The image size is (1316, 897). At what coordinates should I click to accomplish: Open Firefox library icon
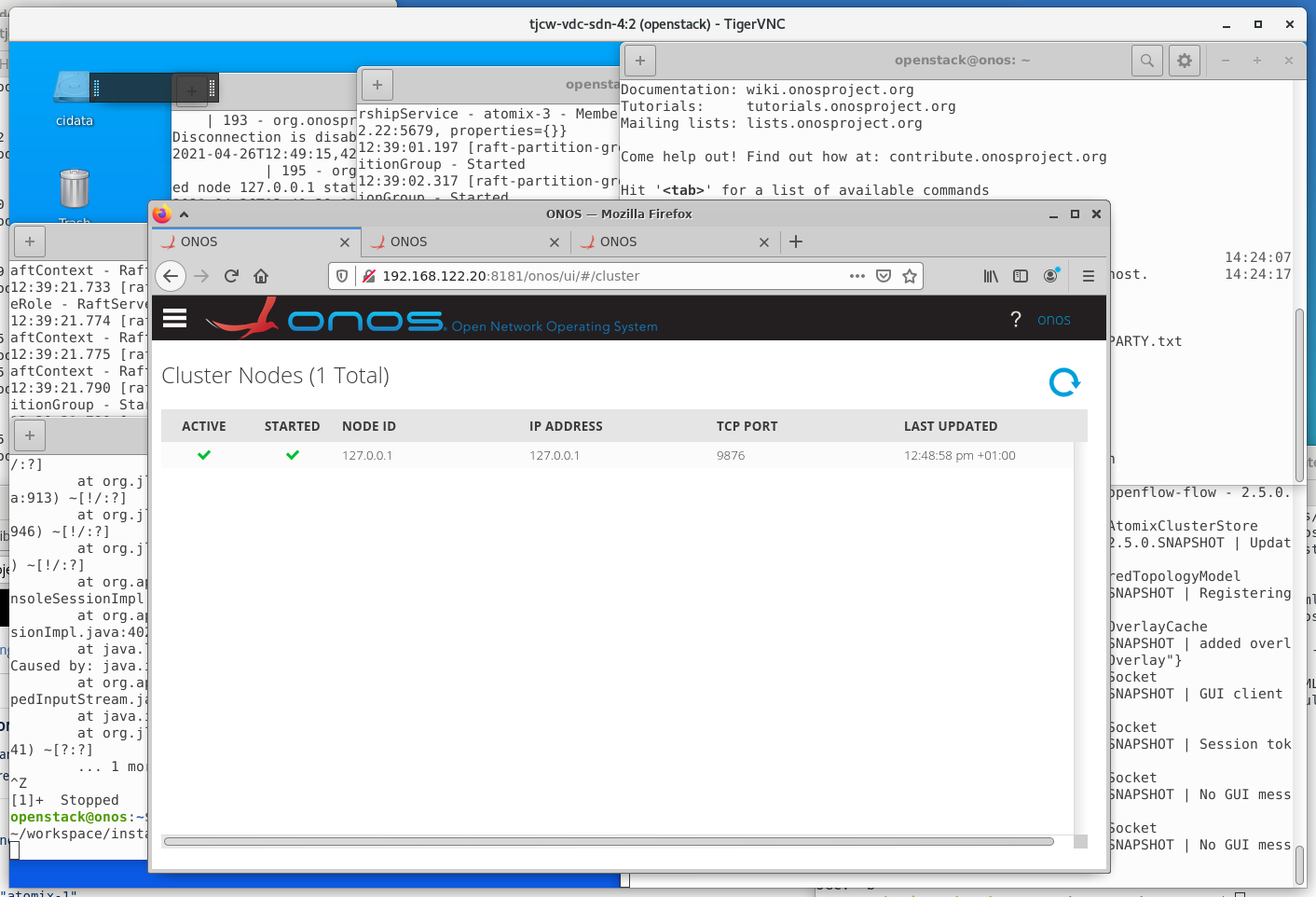[x=991, y=276]
